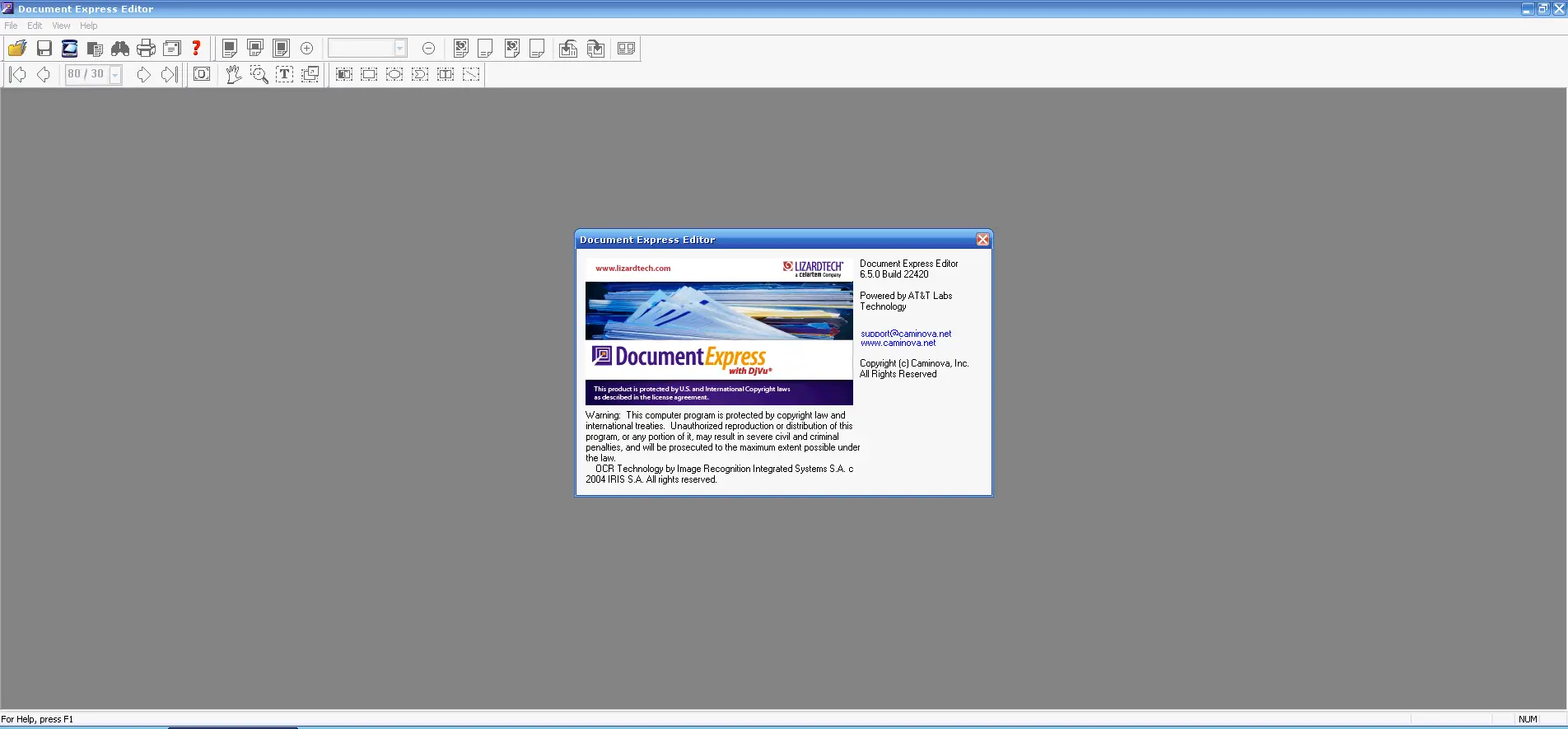Select the text selection tool
This screenshot has width=1568, height=729.
tap(285, 75)
